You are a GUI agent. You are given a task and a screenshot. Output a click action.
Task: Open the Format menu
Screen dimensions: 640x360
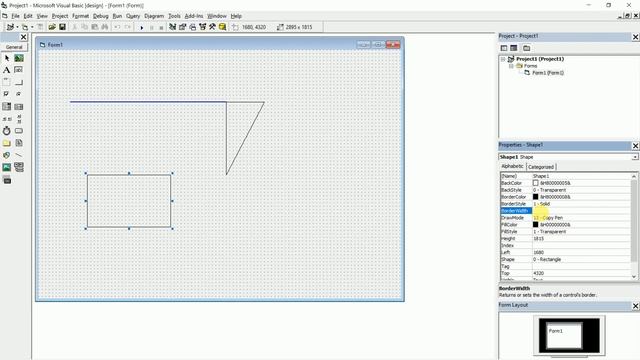click(80, 16)
